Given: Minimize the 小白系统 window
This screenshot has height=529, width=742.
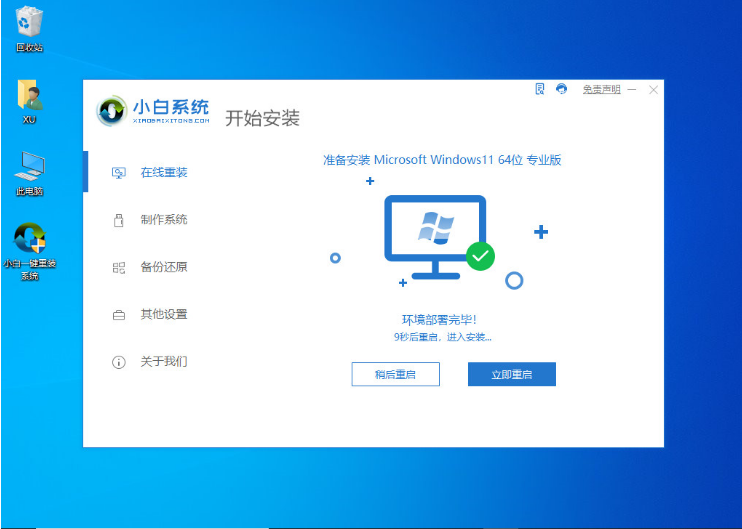Looking at the screenshot, I should (632, 89).
